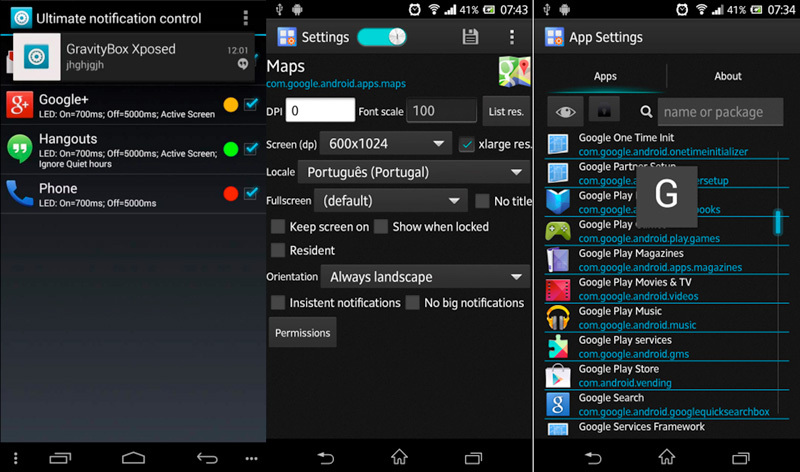Tap Google One Time Init icon
800x472 pixels.
pyautogui.click(x=558, y=144)
